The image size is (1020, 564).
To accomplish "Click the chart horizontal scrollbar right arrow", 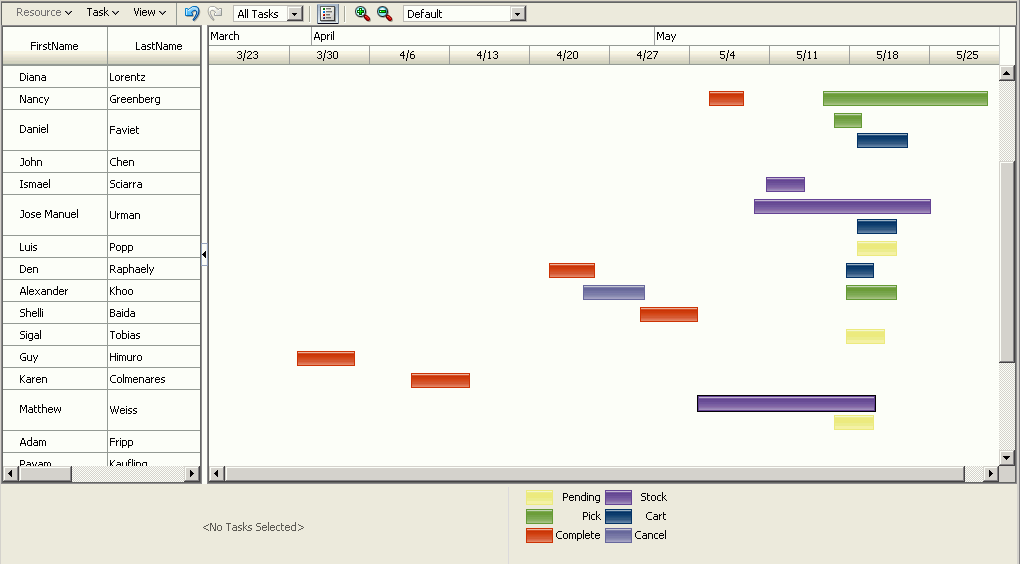I will coord(991,474).
